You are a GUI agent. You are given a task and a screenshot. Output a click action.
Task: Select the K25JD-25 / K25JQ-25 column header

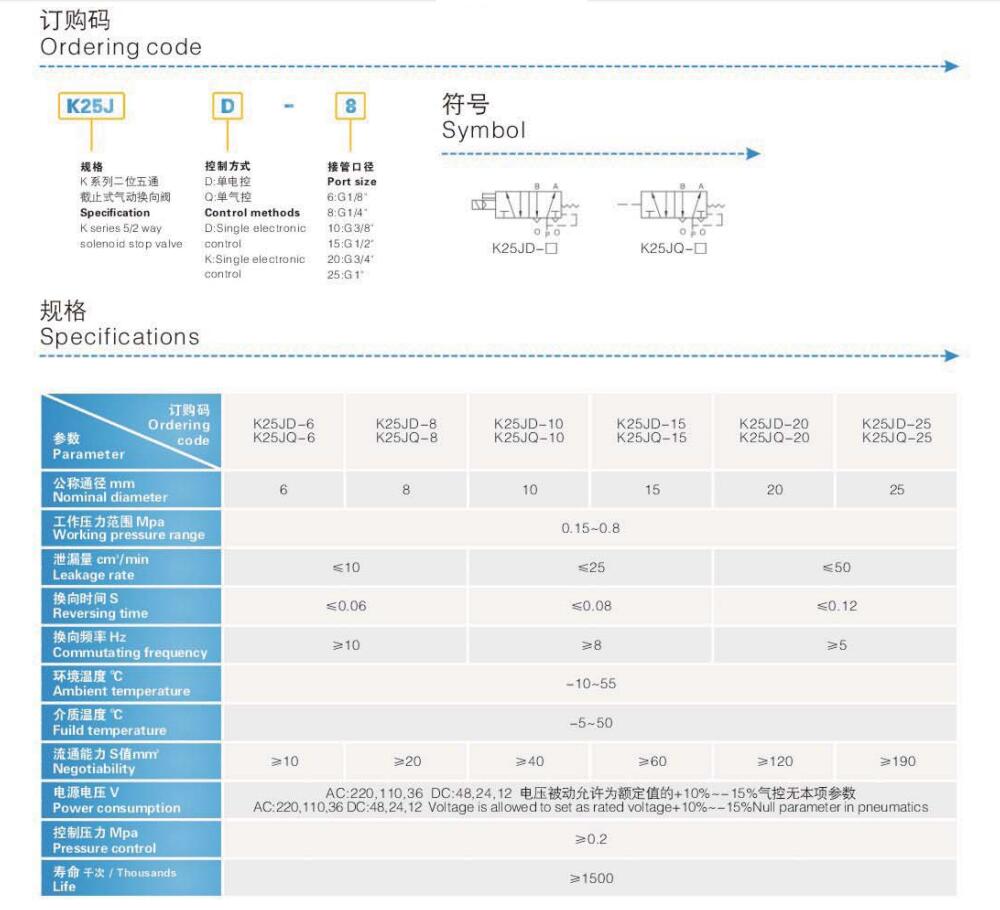896,431
